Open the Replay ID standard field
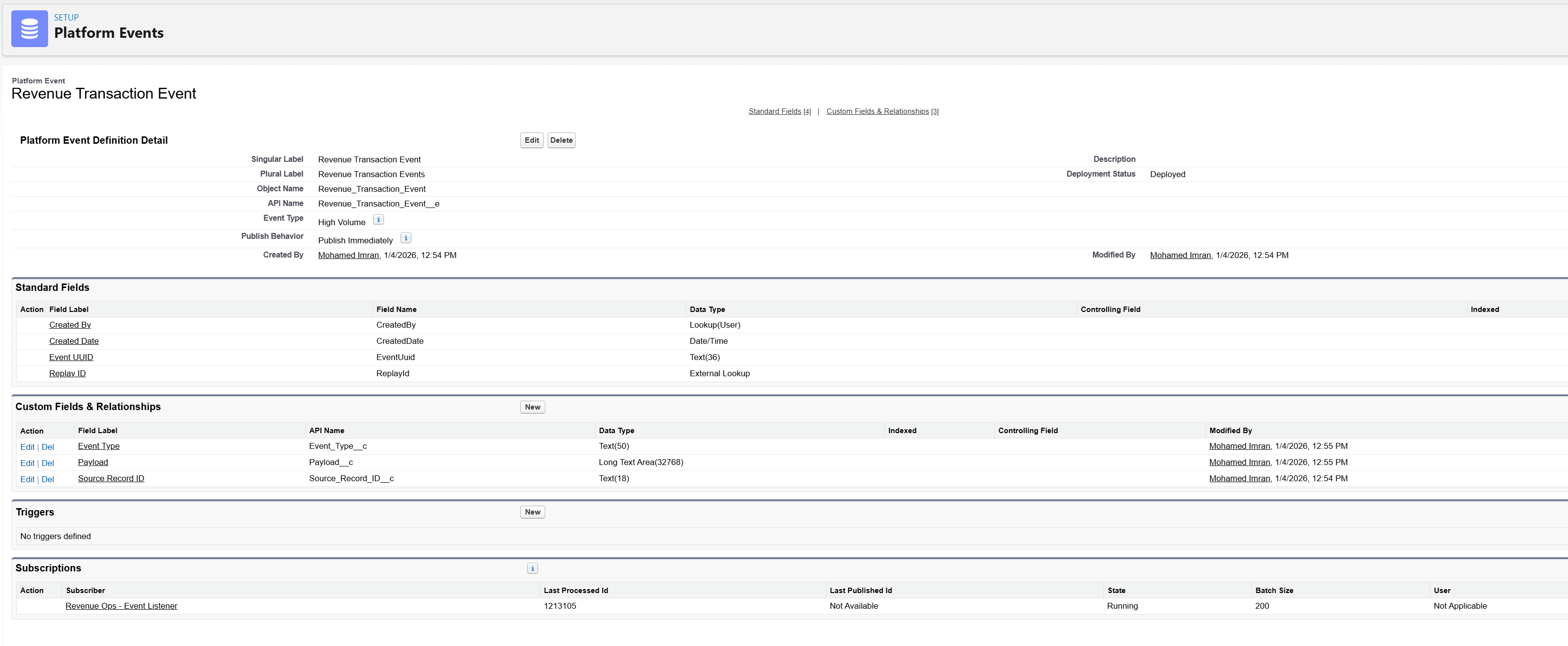 coord(68,373)
